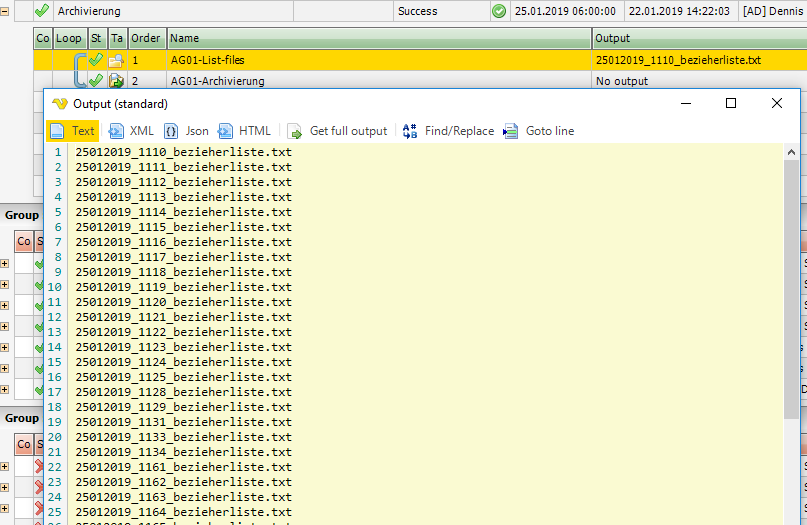Click green status checkmark of AG01-List-files row

[96, 61]
